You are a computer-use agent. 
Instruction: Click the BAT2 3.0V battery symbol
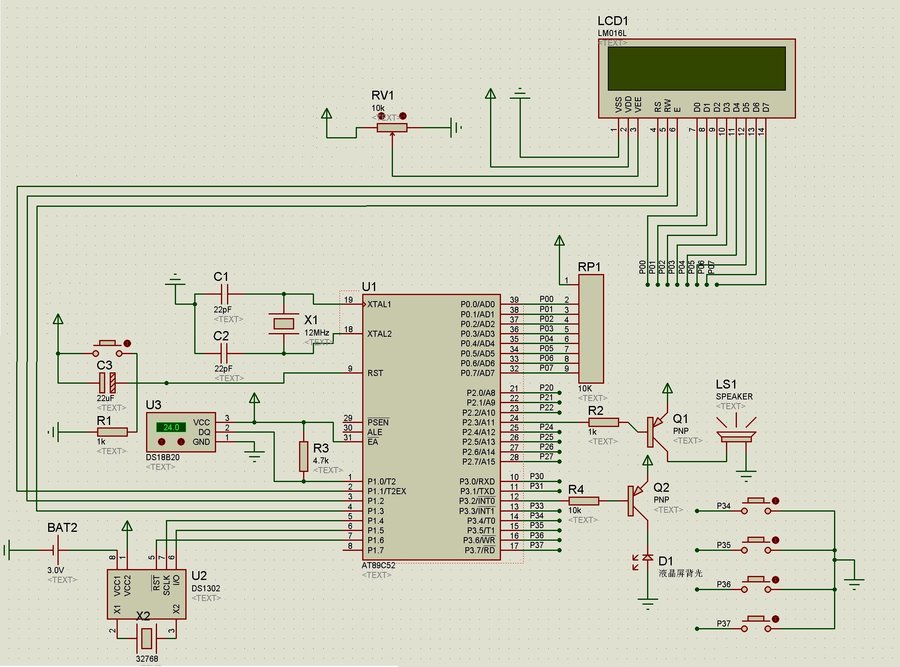pos(56,549)
